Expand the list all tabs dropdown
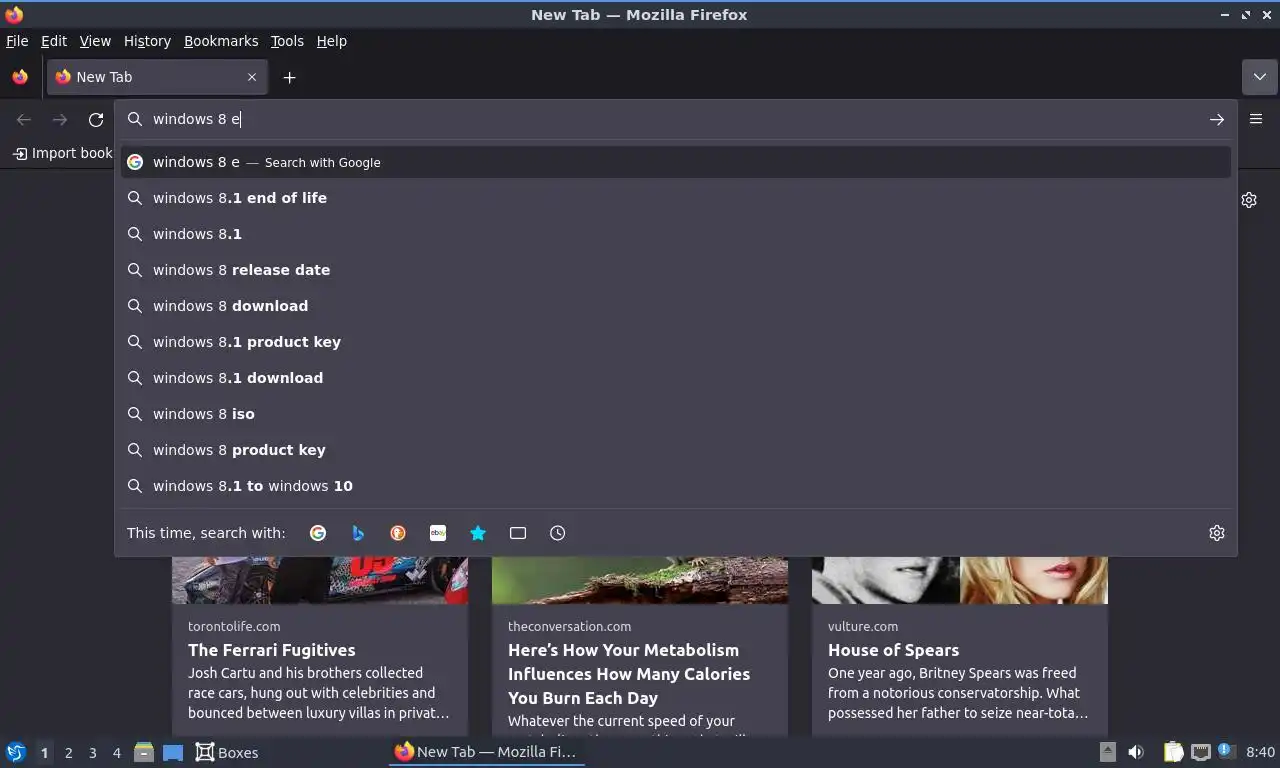 (1259, 77)
